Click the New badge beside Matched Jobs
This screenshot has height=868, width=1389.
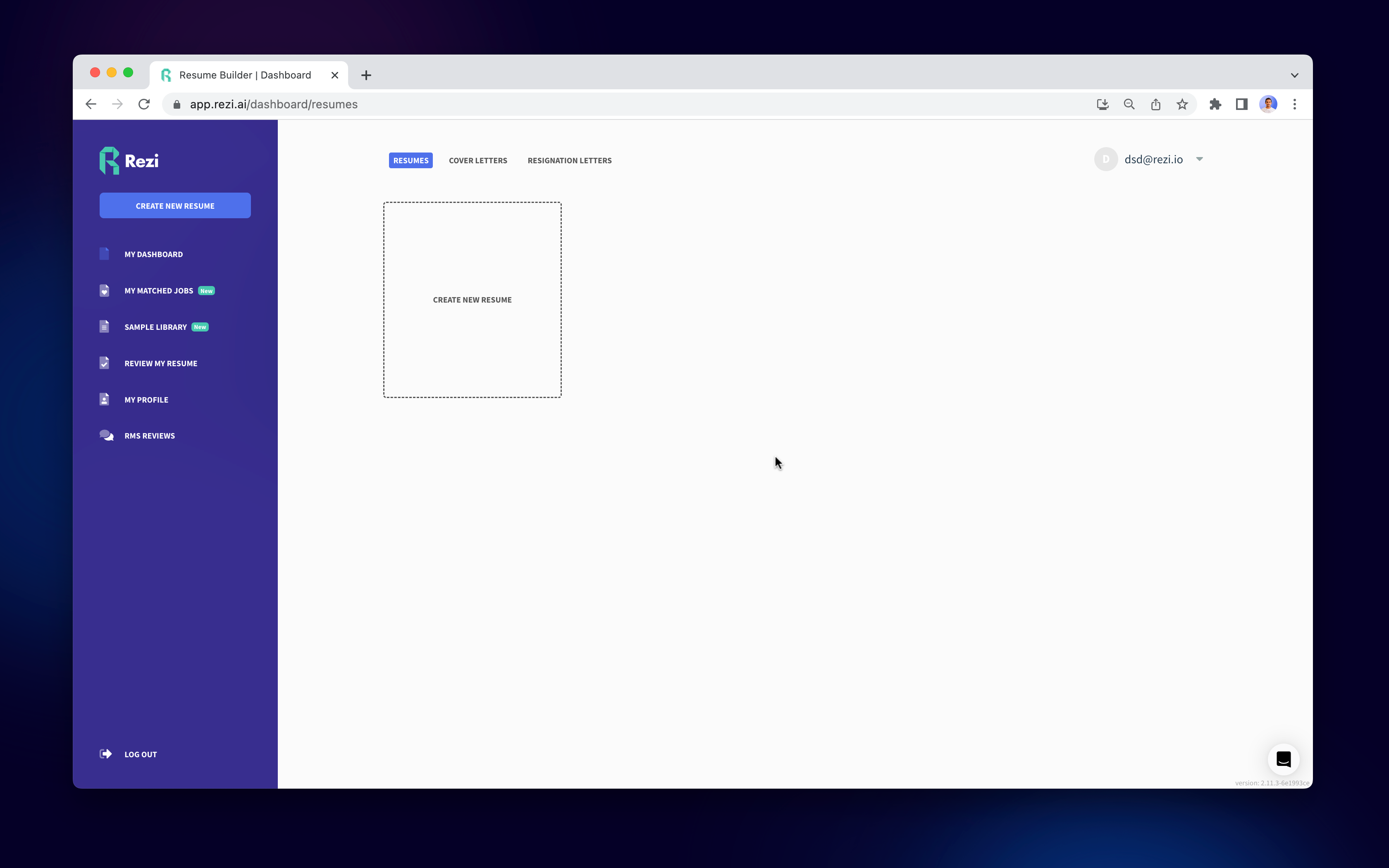[207, 291]
